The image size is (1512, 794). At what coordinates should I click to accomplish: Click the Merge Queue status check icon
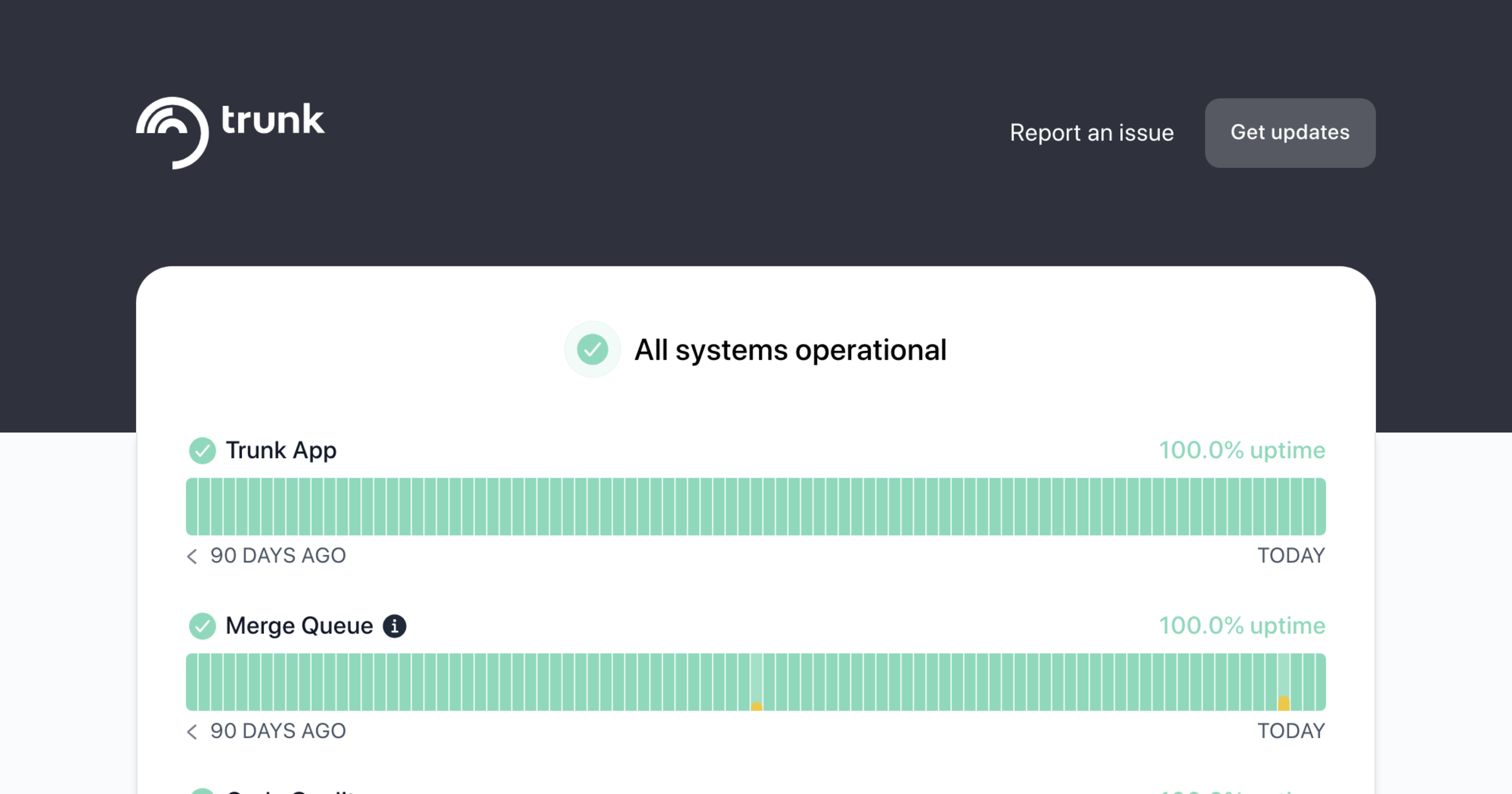[202, 626]
